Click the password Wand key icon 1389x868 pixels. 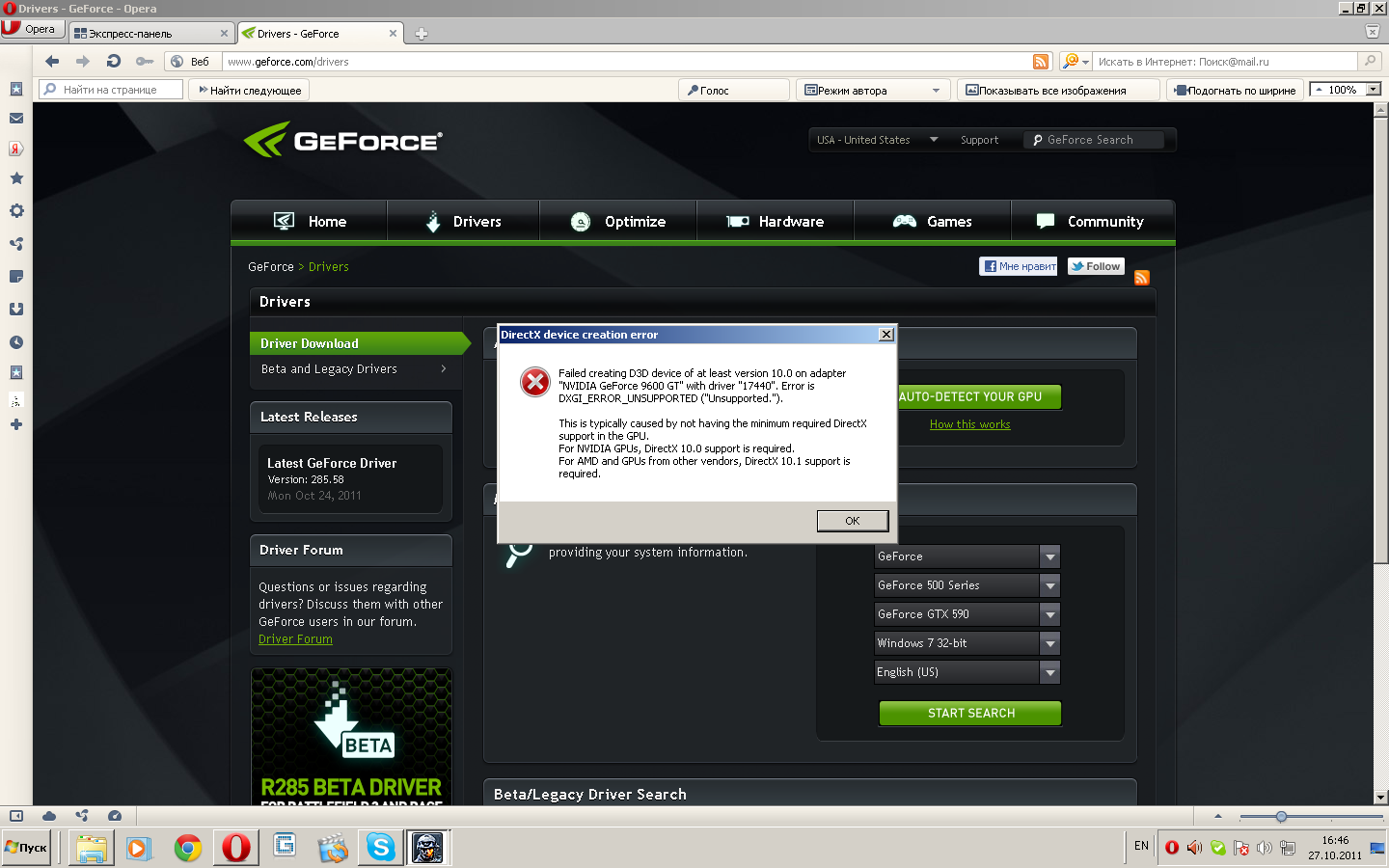pyautogui.click(x=145, y=61)
